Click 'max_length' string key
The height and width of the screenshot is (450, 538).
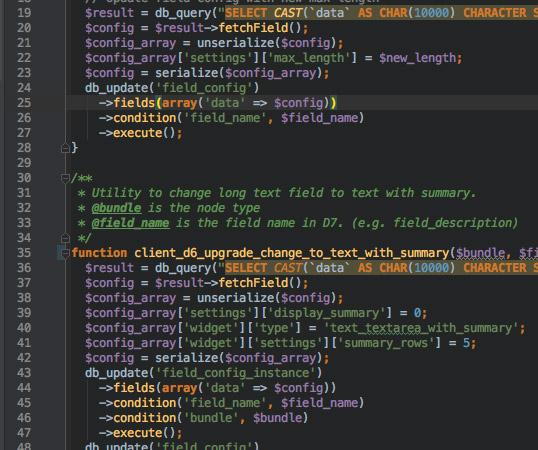(309, 58)
